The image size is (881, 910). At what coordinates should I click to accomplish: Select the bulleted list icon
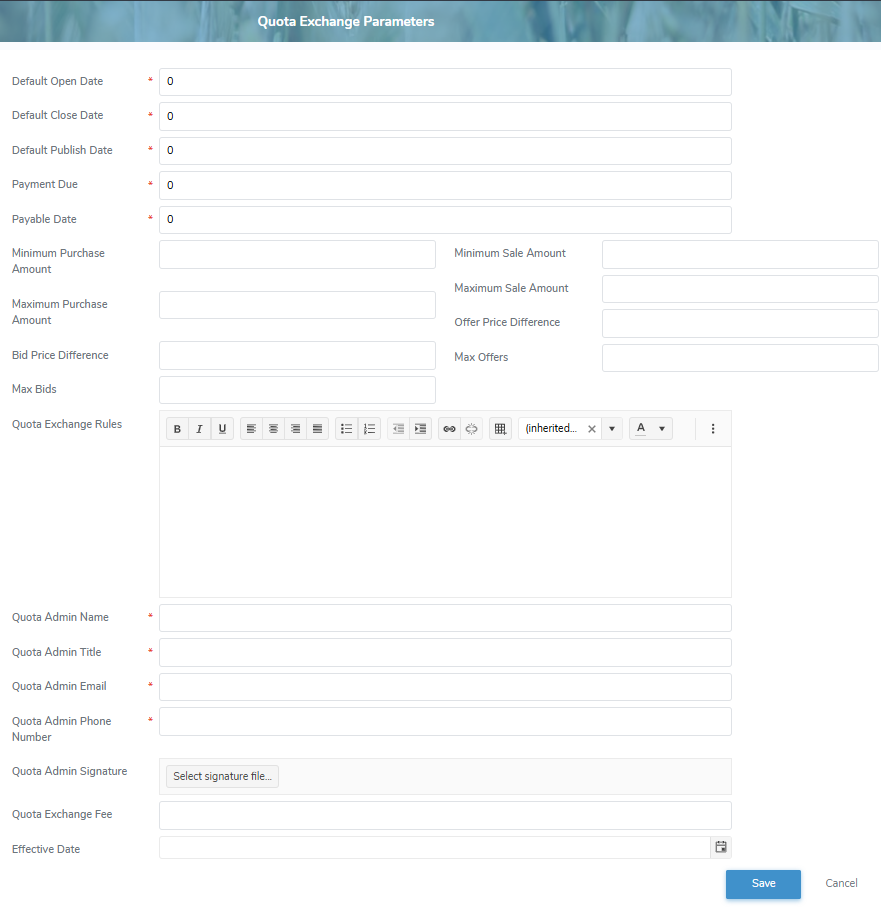[347, 428]
